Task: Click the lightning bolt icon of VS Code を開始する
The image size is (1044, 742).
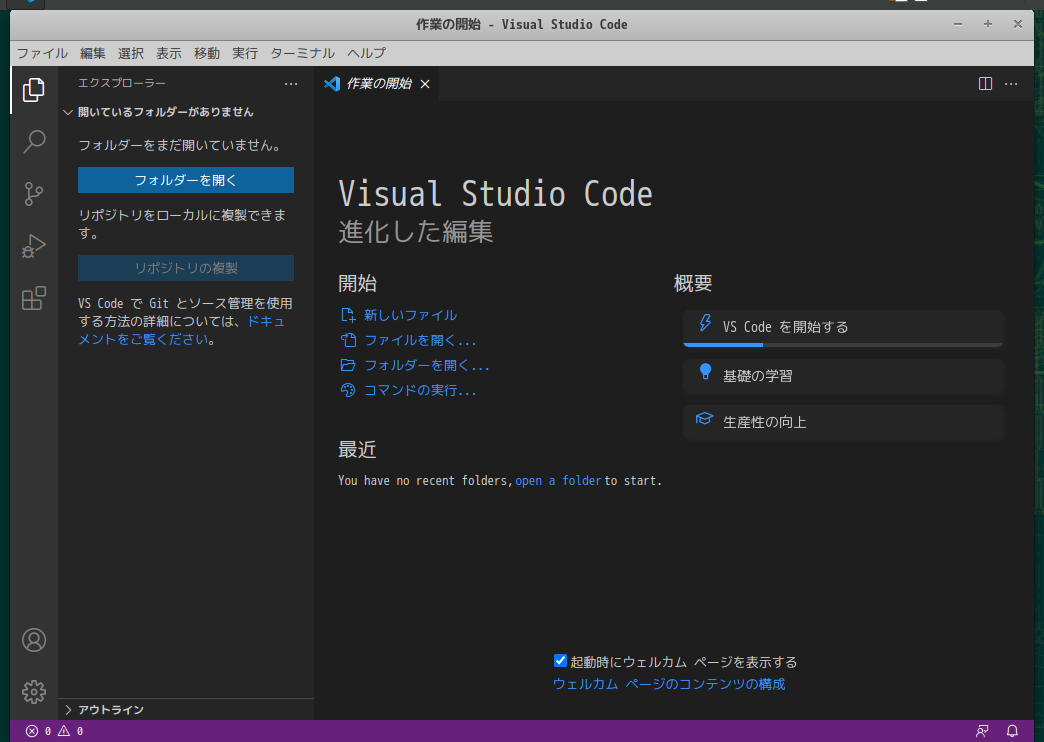Action: [x=705, y=323]
